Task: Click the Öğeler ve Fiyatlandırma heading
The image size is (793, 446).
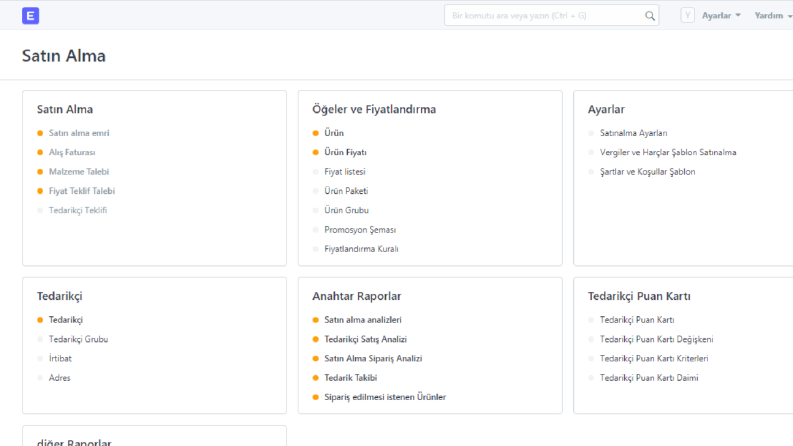Action: tap(374, 109)
